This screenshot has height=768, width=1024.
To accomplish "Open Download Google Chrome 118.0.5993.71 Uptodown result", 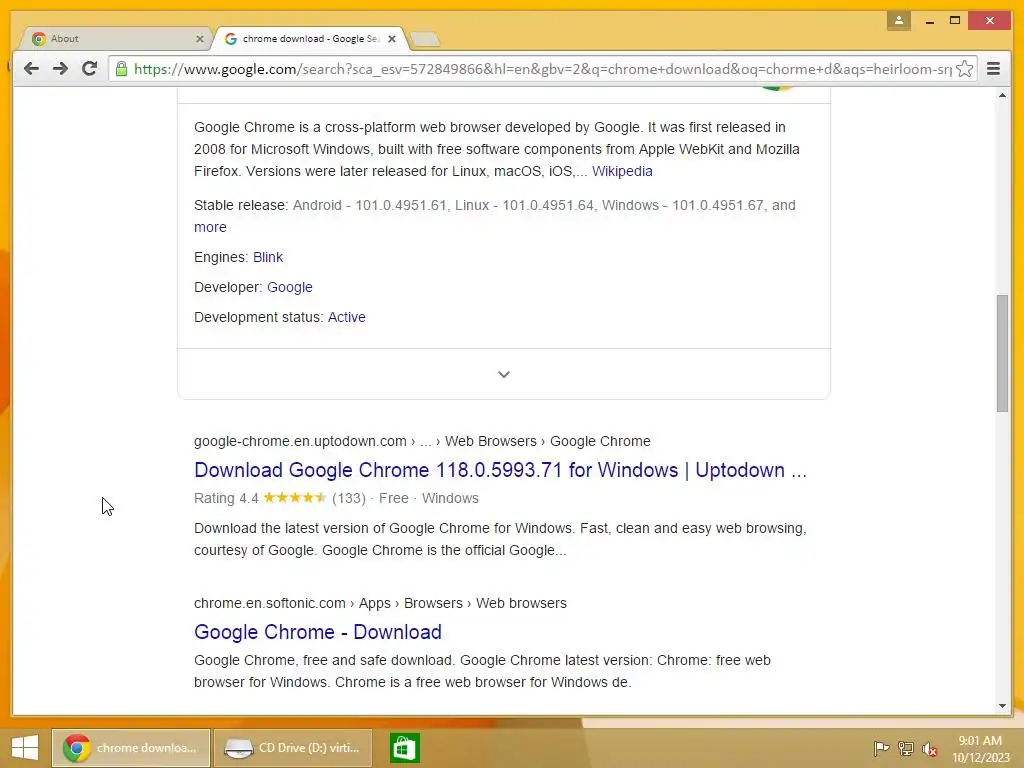I will (500, 470).
